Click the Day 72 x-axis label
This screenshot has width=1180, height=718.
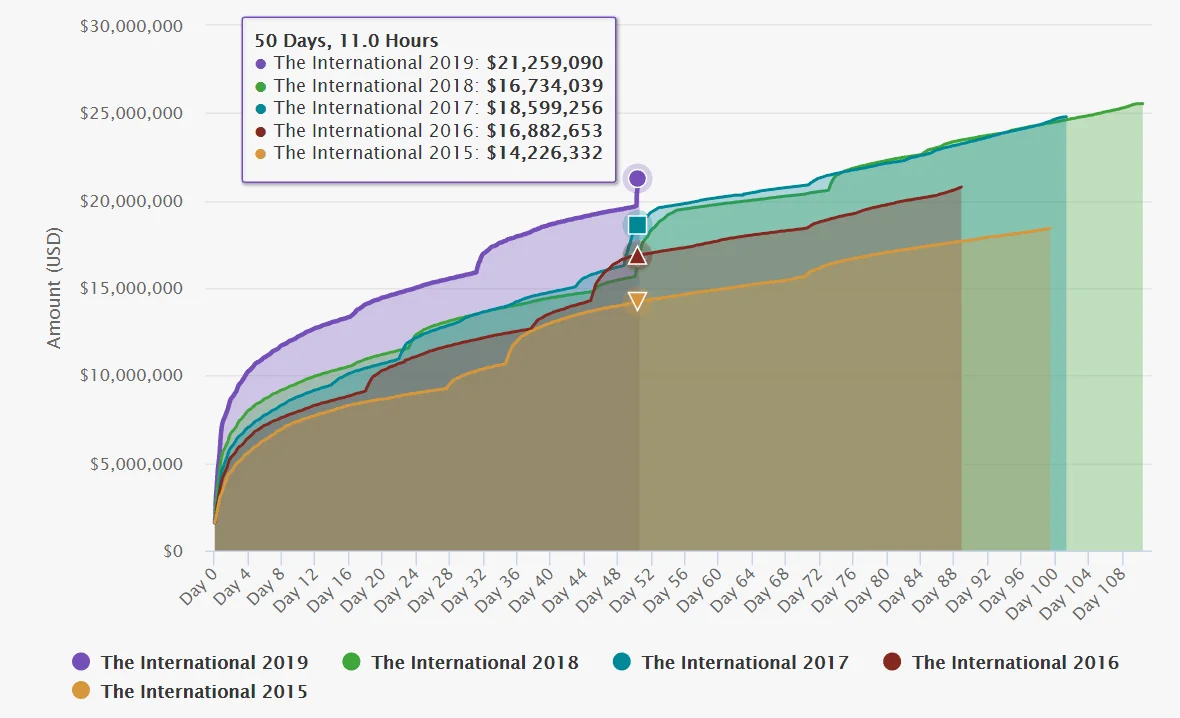click(x=800, y=589)
